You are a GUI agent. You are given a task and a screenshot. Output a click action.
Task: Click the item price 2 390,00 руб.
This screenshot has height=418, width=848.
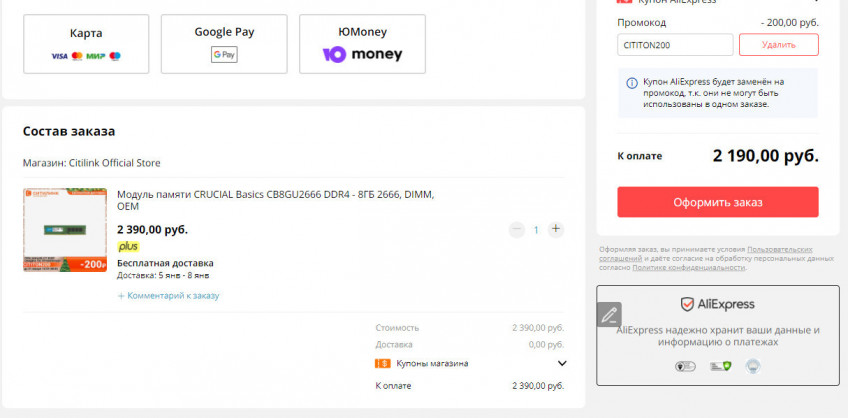(x=153, y=229)
